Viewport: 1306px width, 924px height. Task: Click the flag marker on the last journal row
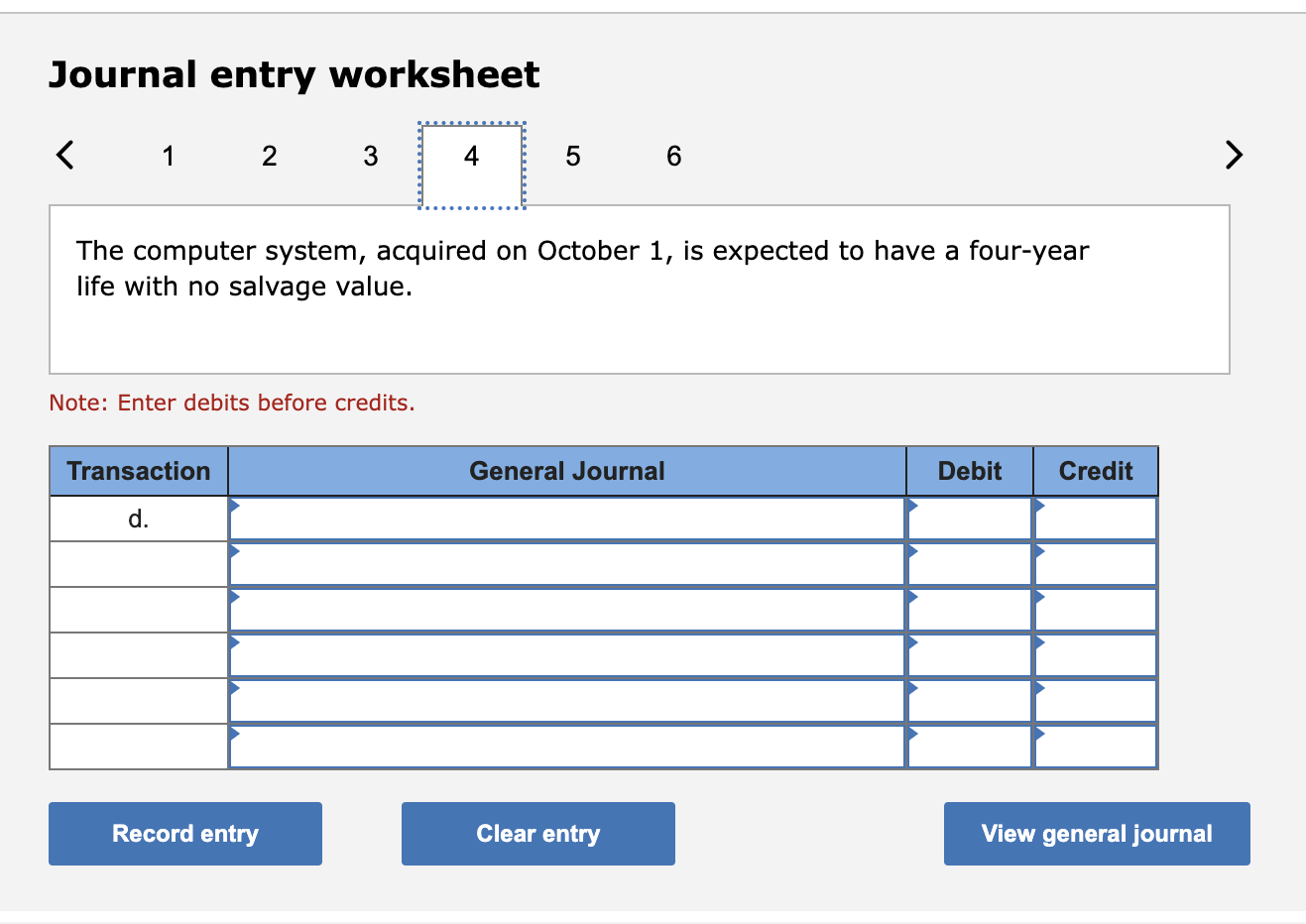pyautogui.click(x=234, y=736)
